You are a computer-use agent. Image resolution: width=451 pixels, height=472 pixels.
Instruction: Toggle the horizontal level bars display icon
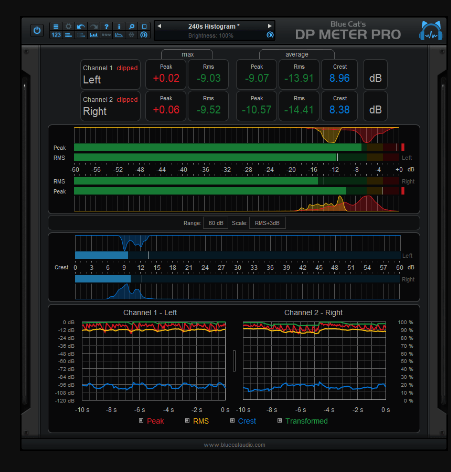tap(68, 35)
